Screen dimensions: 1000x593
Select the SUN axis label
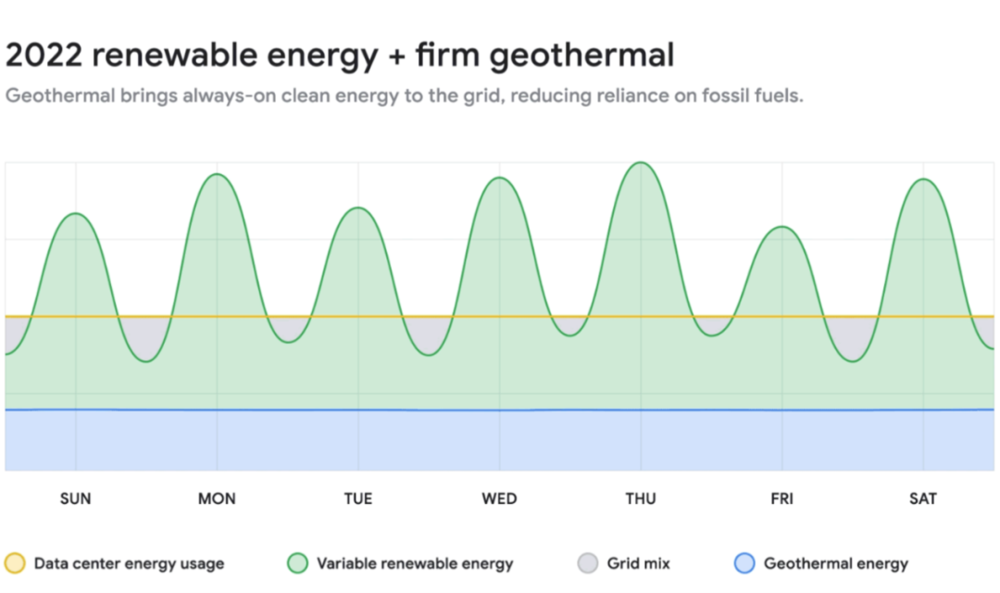pyautogui.click(x=75, y=498)
